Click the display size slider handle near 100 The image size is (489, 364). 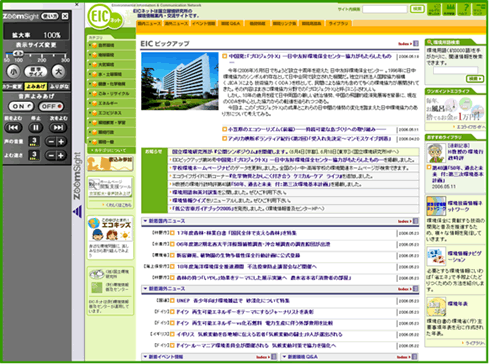[18, 53]
